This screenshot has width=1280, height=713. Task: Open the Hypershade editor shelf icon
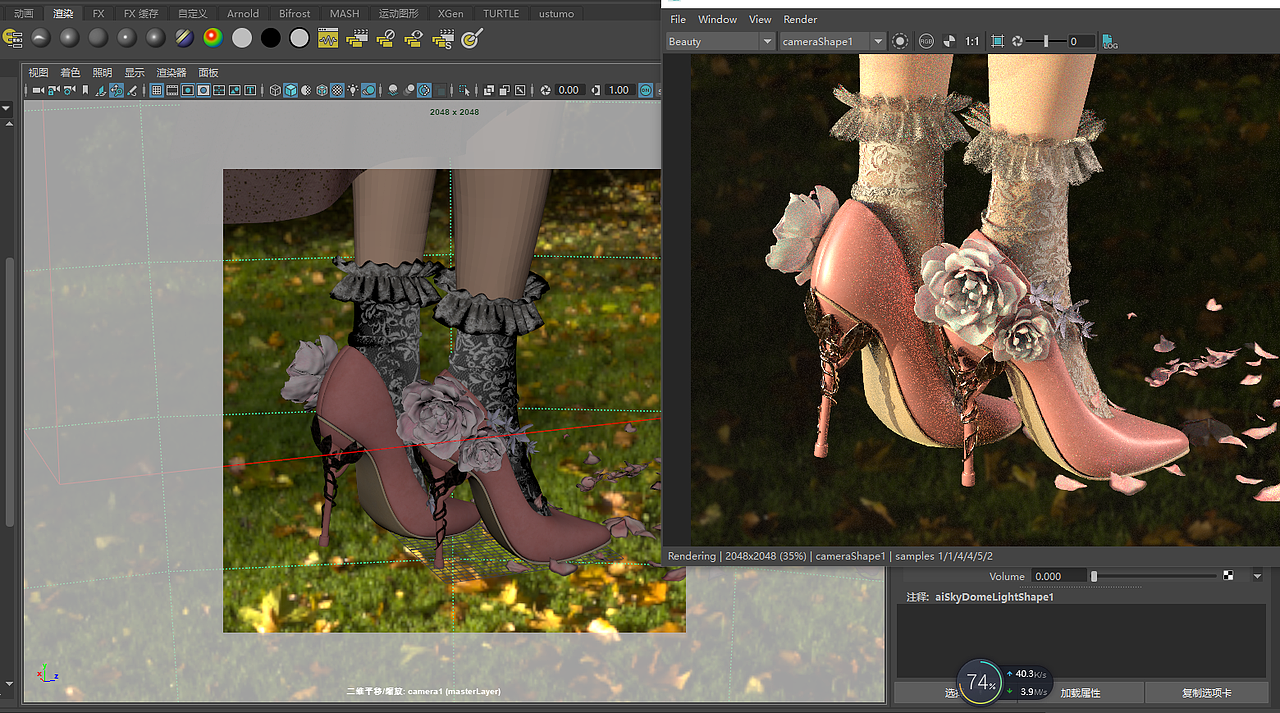coord(13,38)
